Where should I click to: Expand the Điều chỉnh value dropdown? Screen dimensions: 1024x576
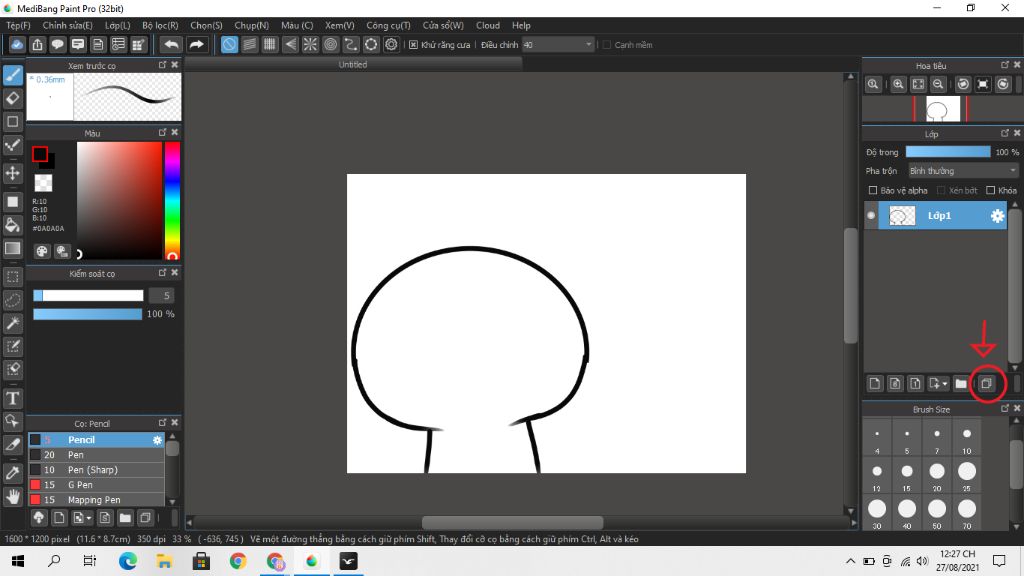588,45
